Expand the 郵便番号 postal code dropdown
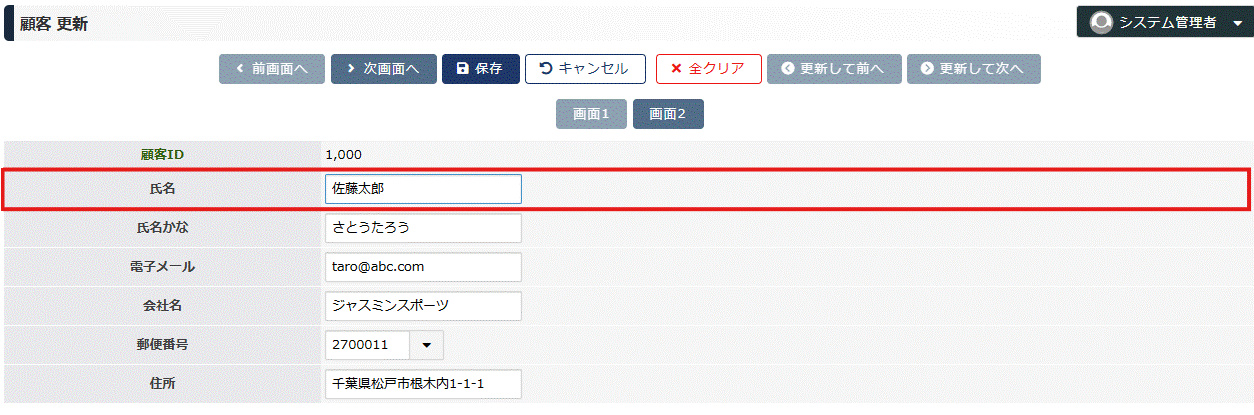Image resolution: width=1254 pixels, height=415 pixels. 427,345
